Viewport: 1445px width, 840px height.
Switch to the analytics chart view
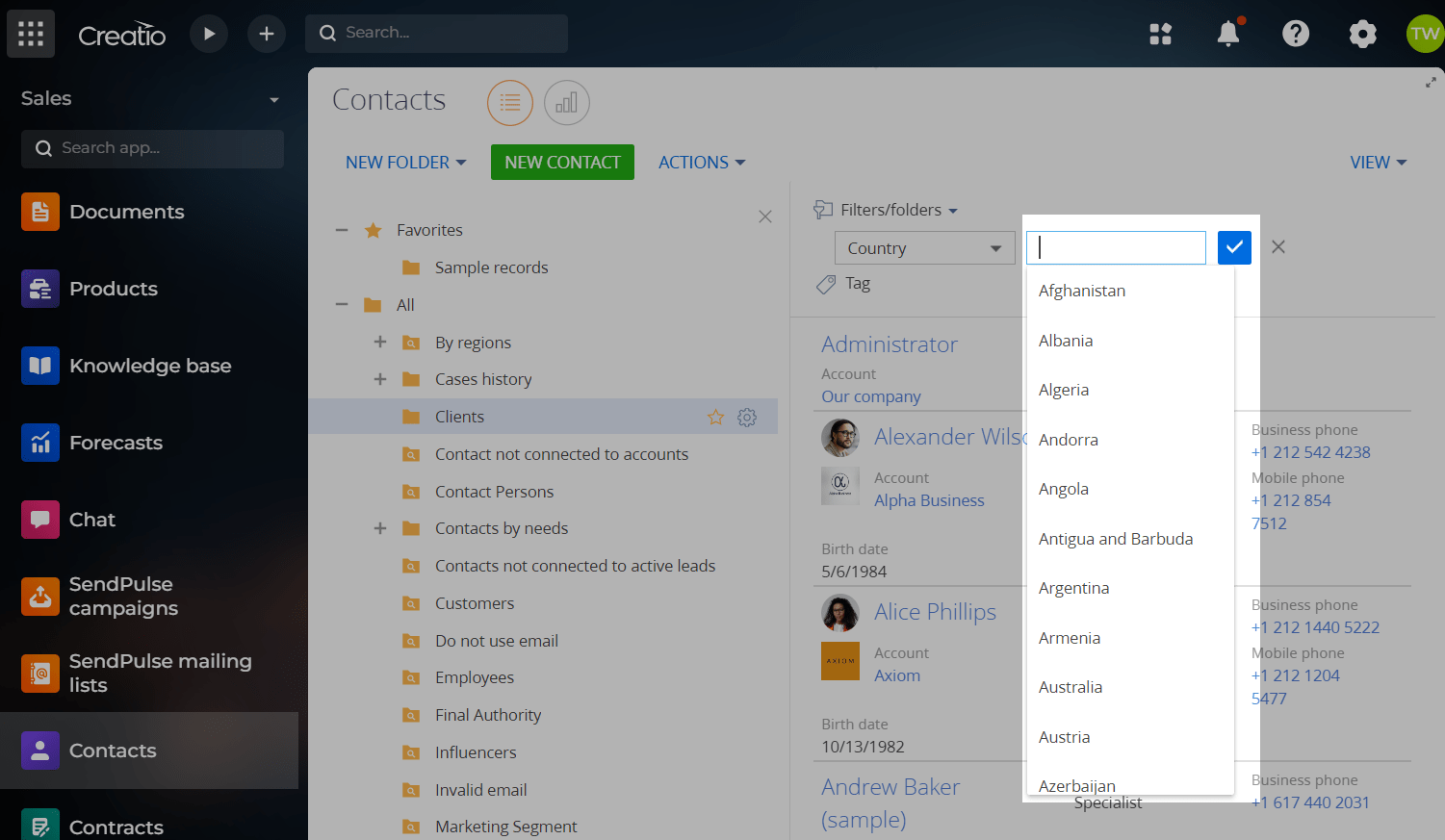pos(566,103)
